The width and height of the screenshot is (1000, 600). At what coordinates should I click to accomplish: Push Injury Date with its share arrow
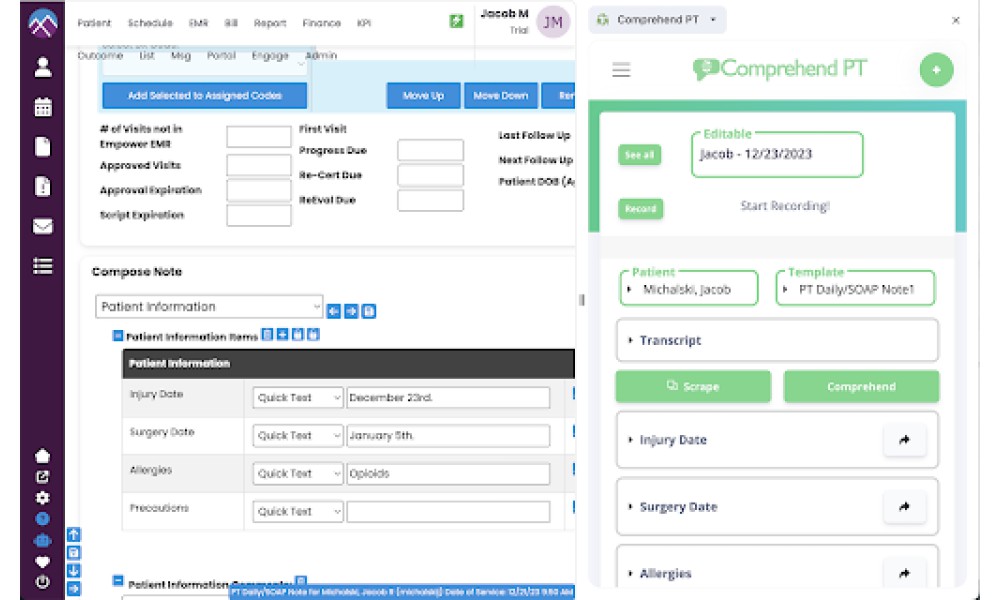(904, 439)
